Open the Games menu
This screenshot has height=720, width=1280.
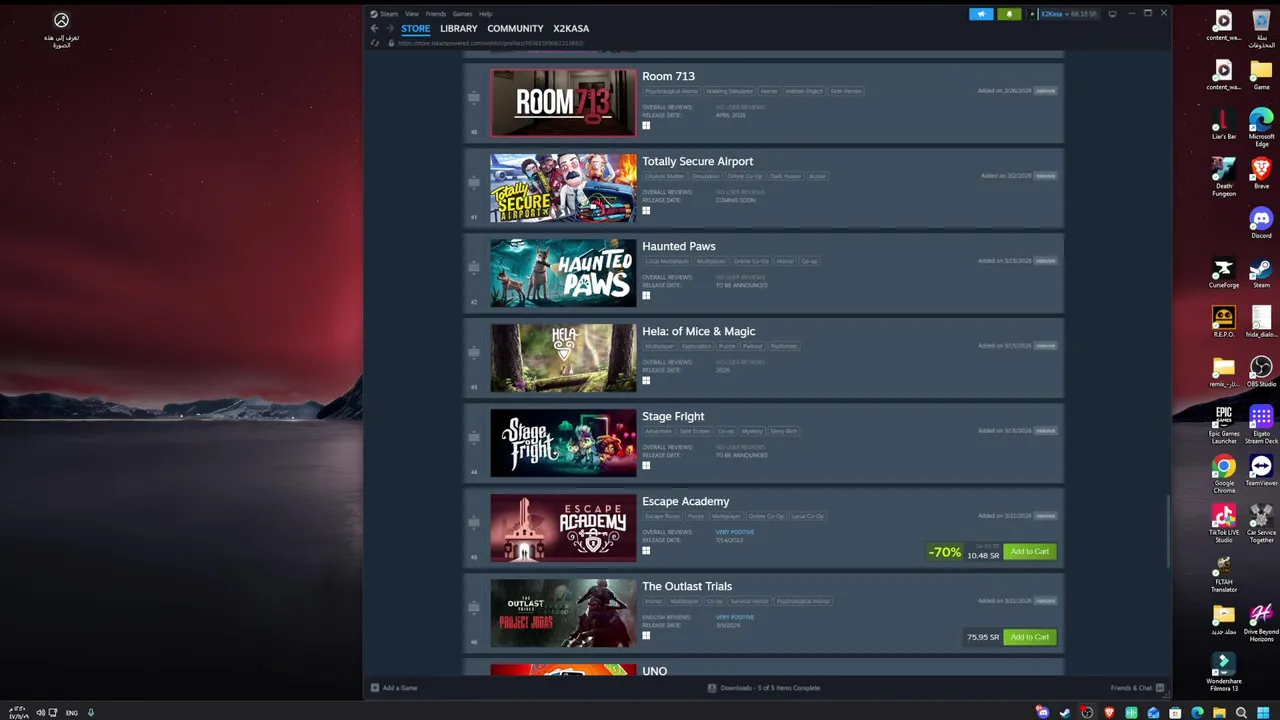tap(462, 14)
